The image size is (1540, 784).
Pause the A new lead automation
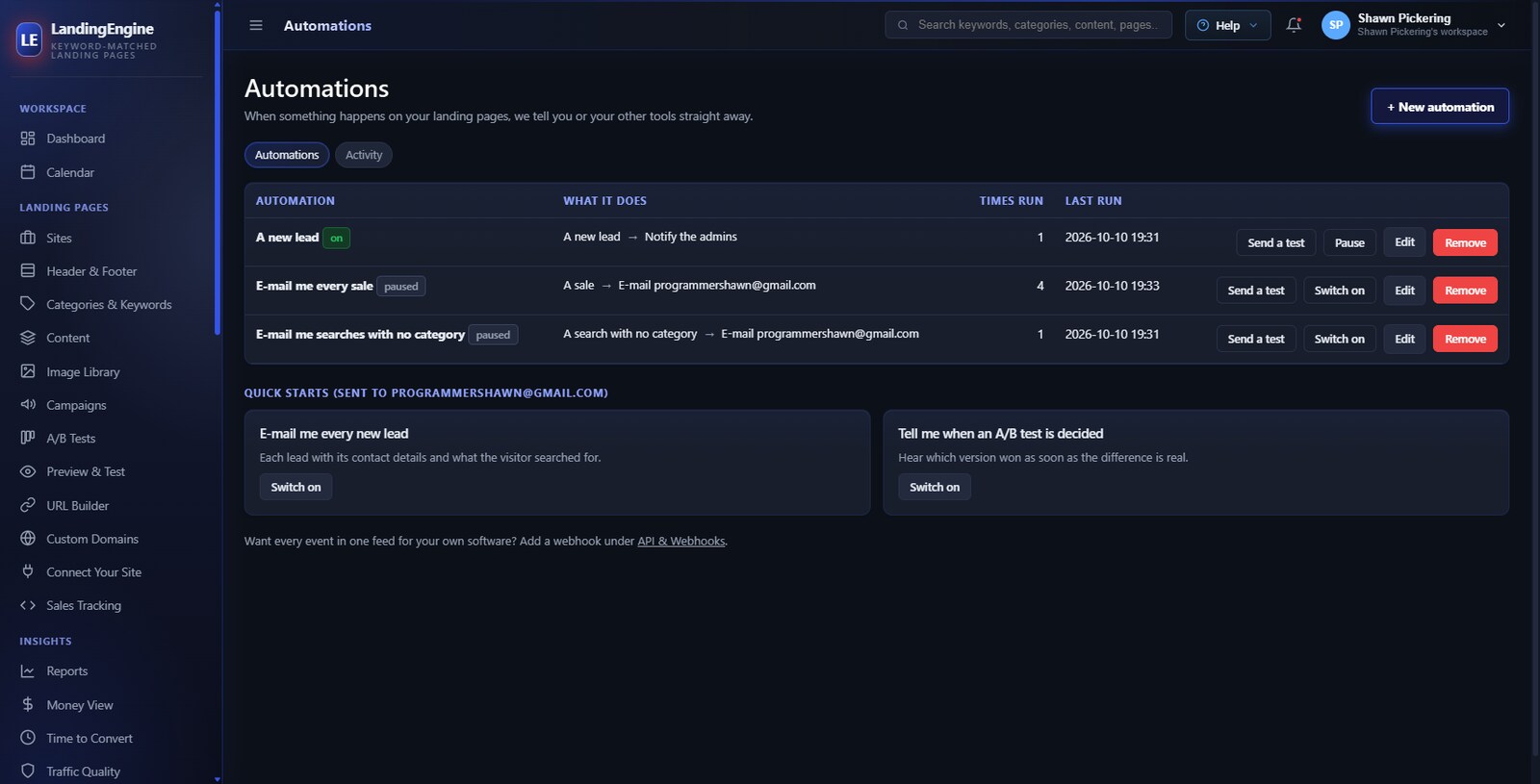tap(1349, 242)
